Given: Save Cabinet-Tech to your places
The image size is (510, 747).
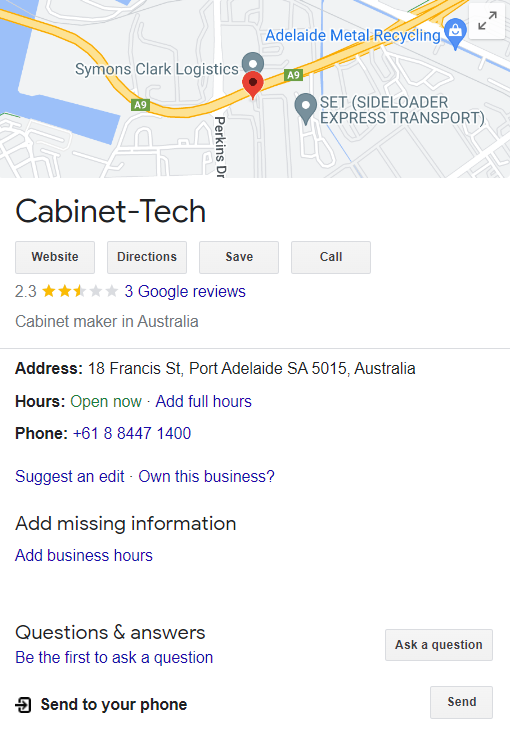Looking at the screenshot, I should tap(239, 257).
